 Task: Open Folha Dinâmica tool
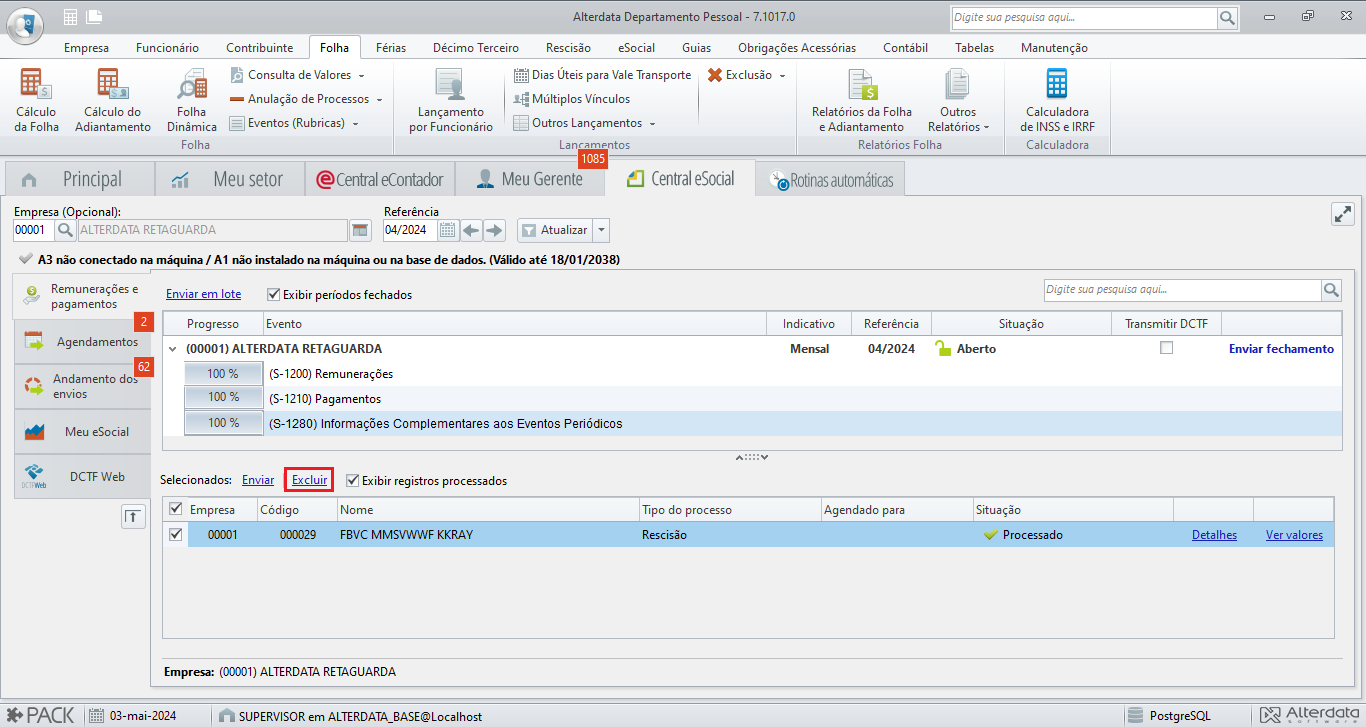[192, 100]
